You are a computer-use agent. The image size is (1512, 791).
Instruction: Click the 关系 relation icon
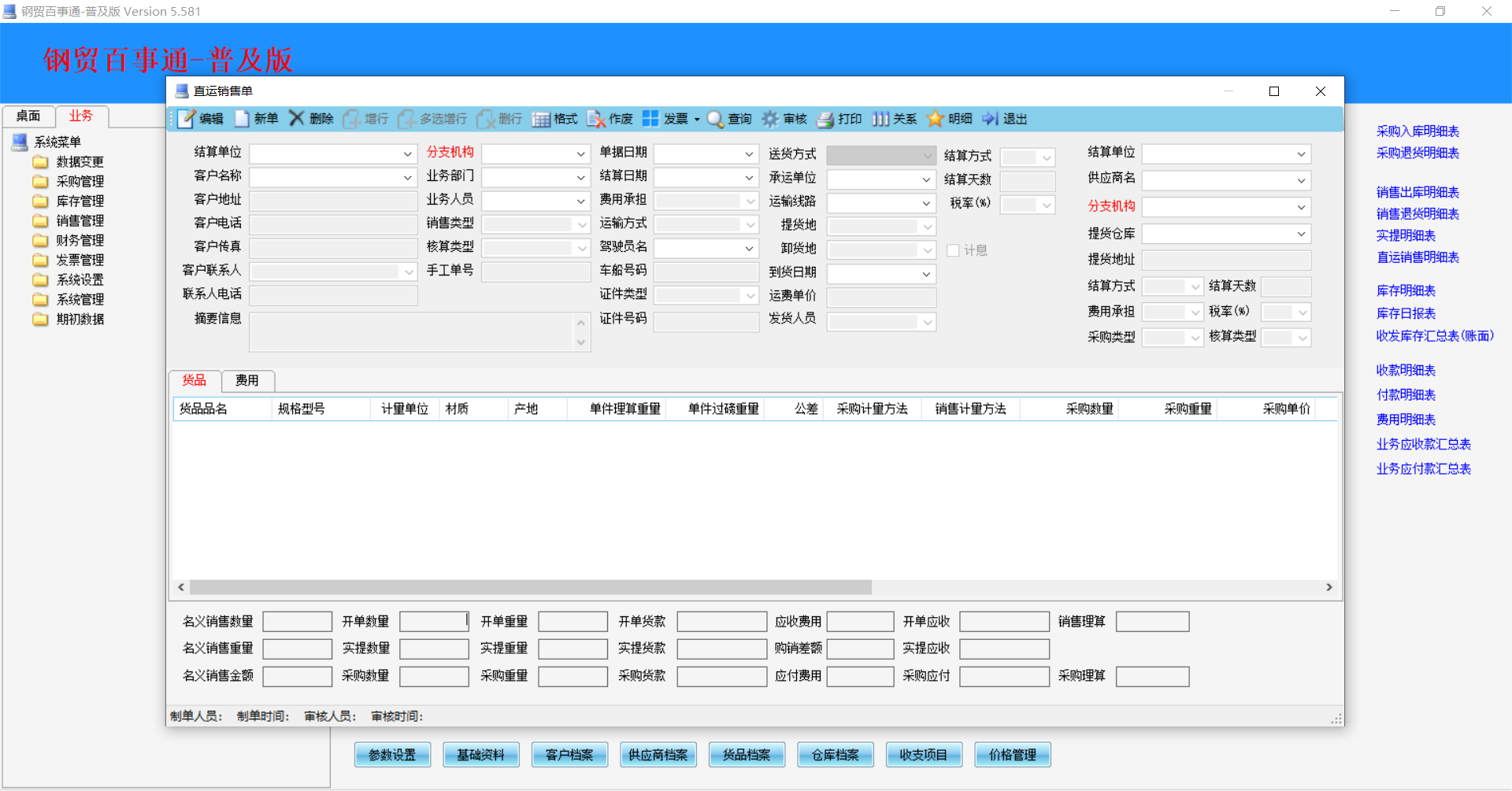click(x=894, y=119)
